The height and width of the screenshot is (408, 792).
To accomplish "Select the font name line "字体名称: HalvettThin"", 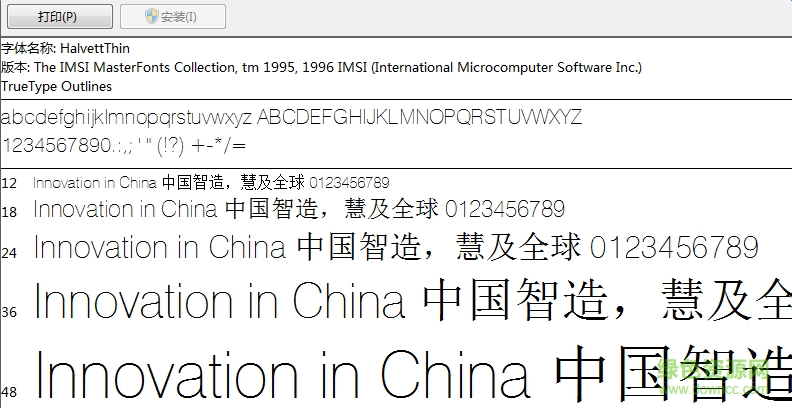I will (65, 48).
